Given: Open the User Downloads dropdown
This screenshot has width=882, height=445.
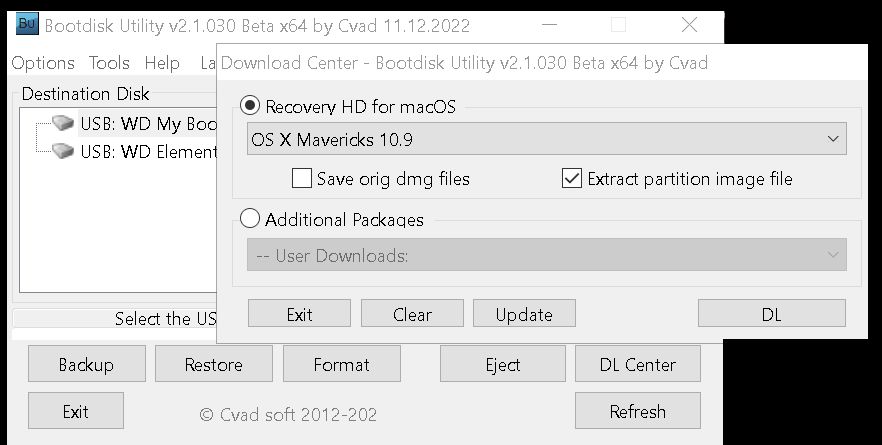Looking at the screenshot, I should [546, 255].
